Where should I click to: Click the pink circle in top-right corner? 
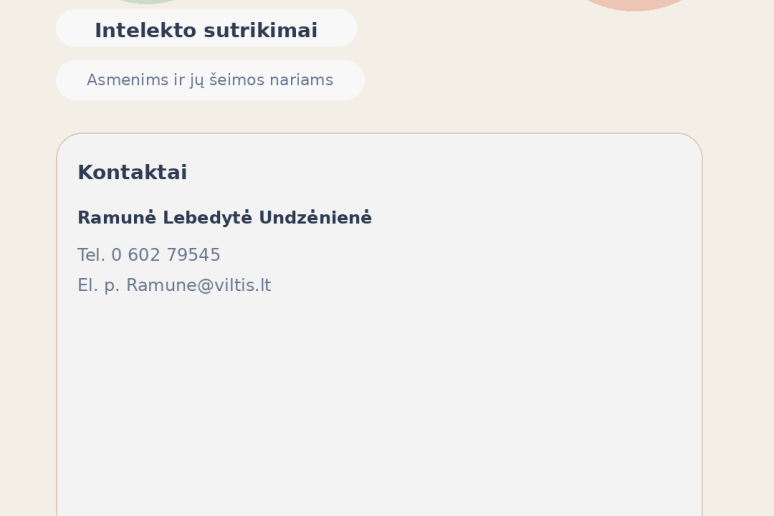click(634, 4)
